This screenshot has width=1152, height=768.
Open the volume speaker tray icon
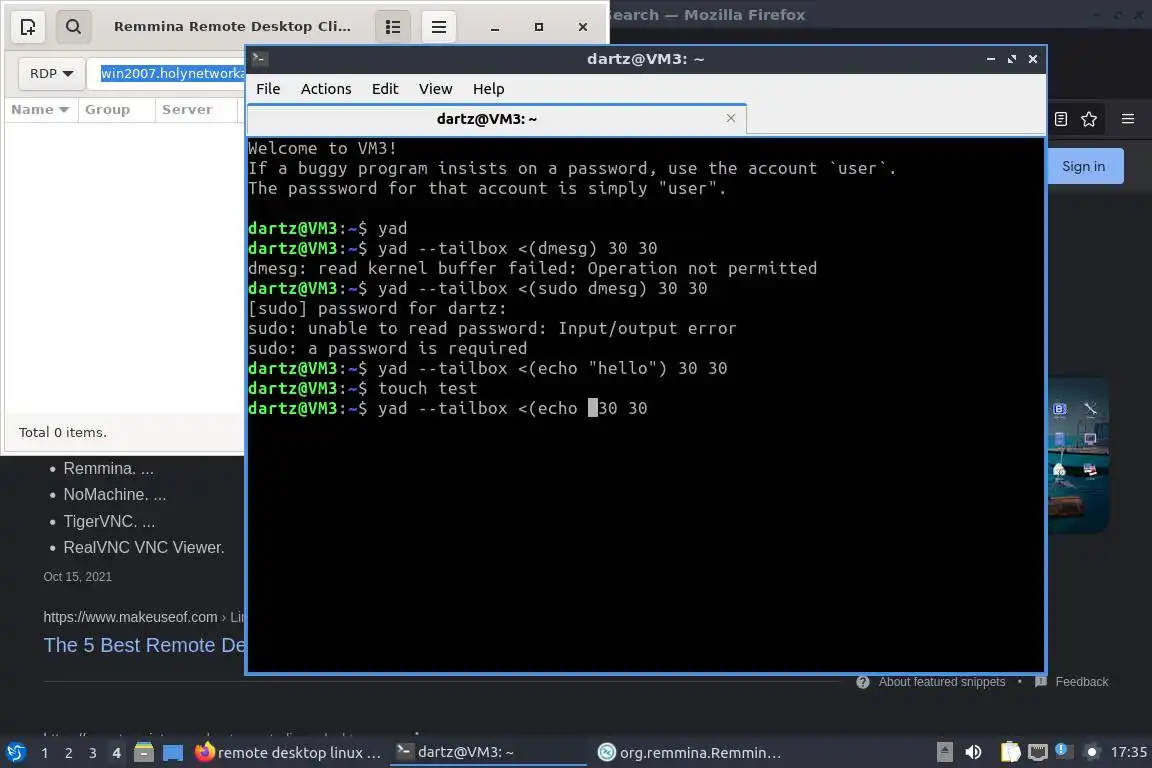click(973, 752)
